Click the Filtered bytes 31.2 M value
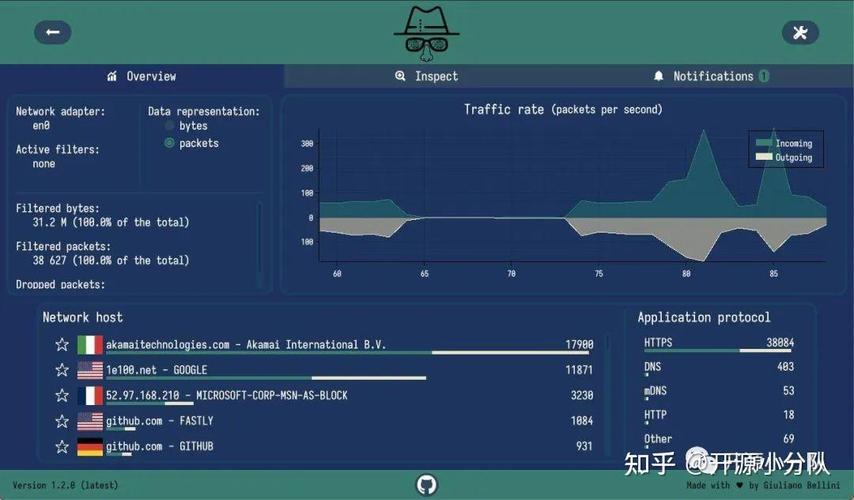The width and height of the screenshot is (854, 500). click(x=111, y=222)
